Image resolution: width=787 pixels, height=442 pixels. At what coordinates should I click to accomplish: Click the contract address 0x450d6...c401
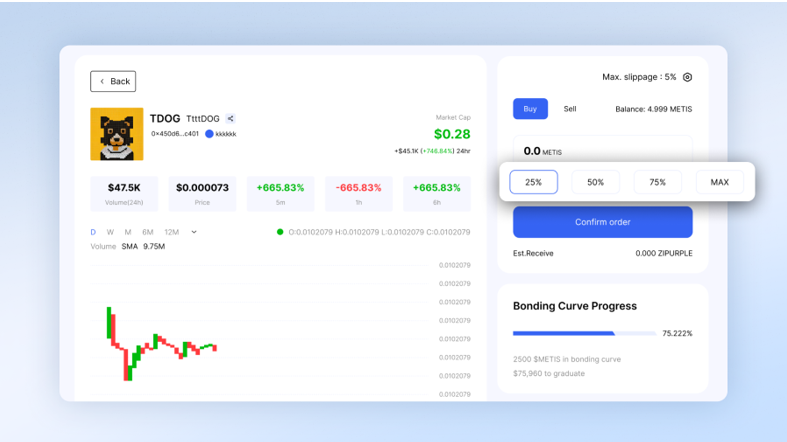point(175,134)
